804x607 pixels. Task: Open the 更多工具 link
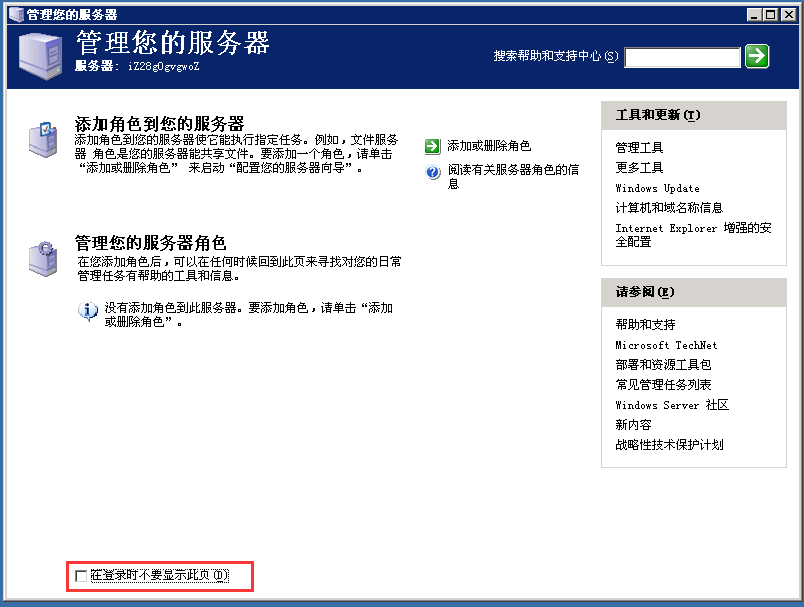(639, 168)
